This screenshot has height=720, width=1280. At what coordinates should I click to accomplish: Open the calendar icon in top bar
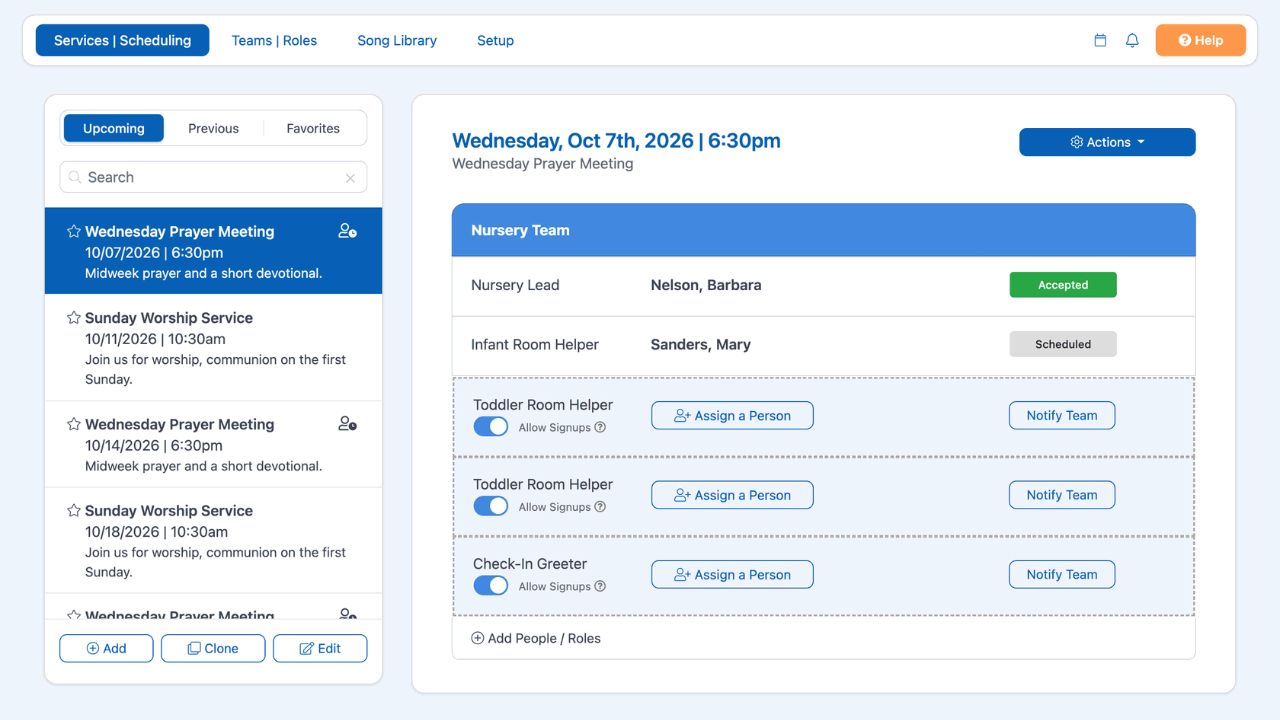tap(1100, 41)
